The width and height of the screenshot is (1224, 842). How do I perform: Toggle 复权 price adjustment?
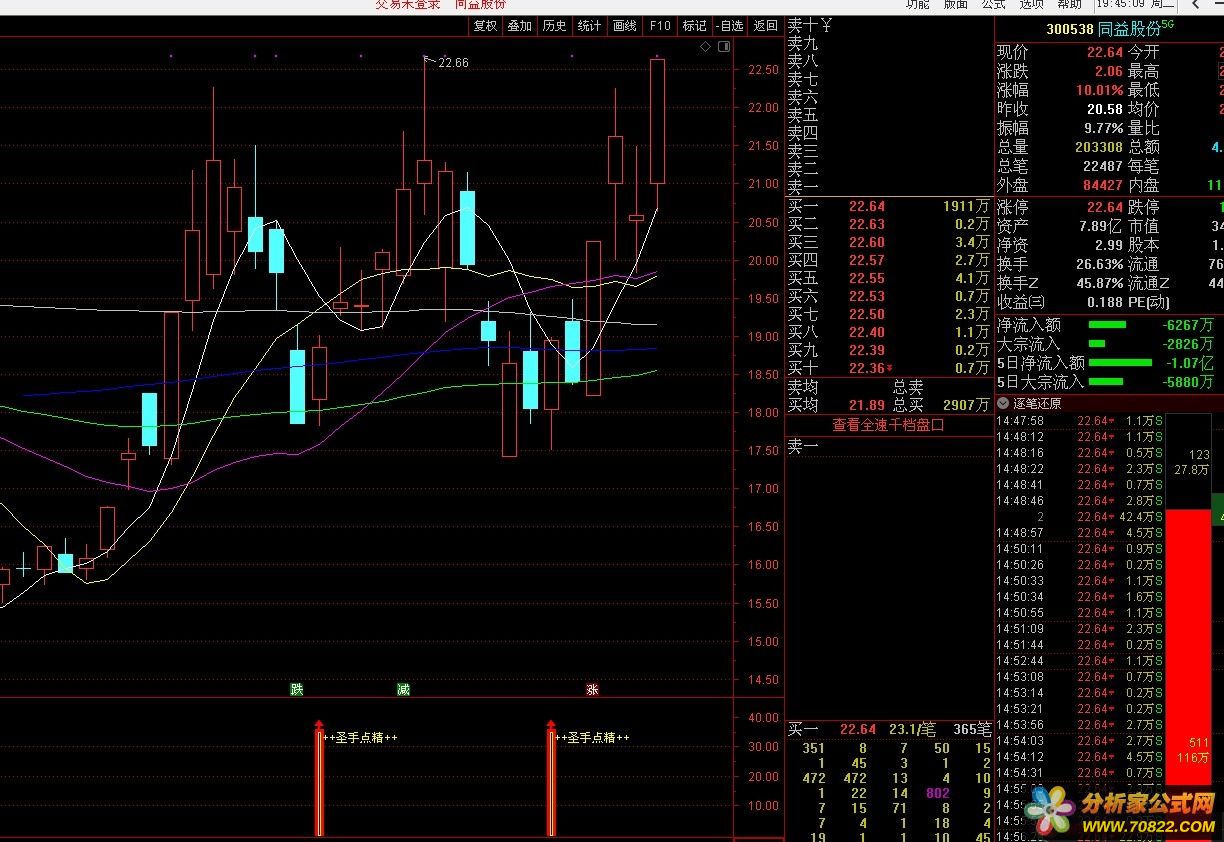[x=485, y=26]
